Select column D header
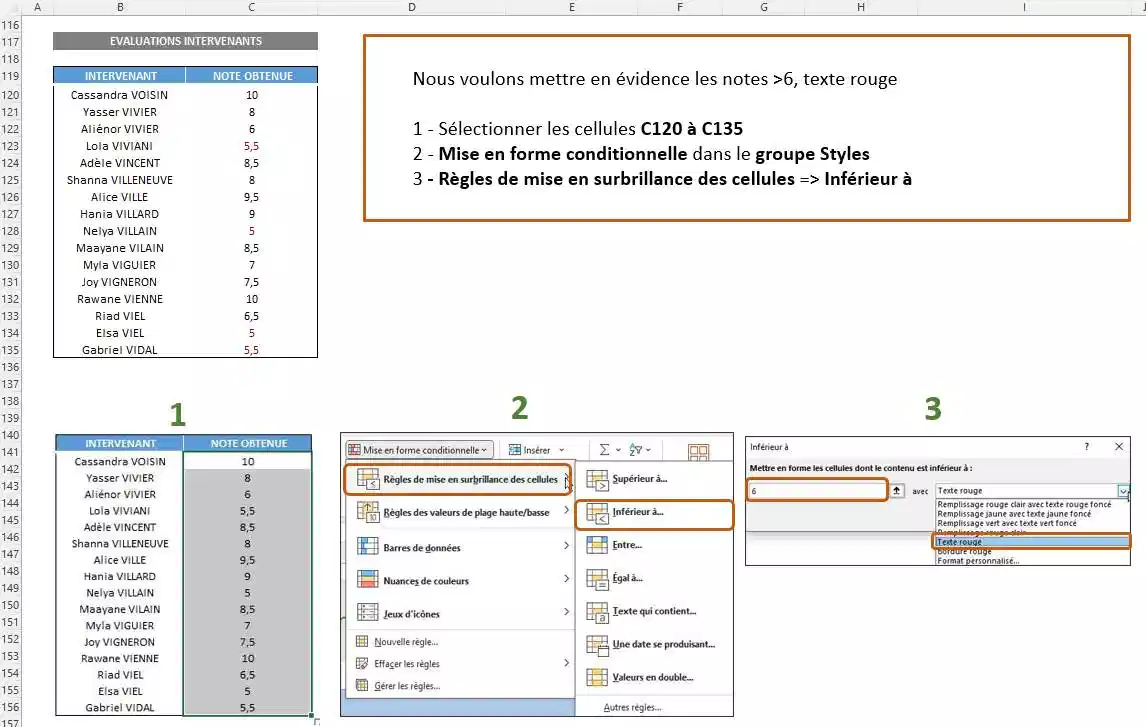 (411, 7)
